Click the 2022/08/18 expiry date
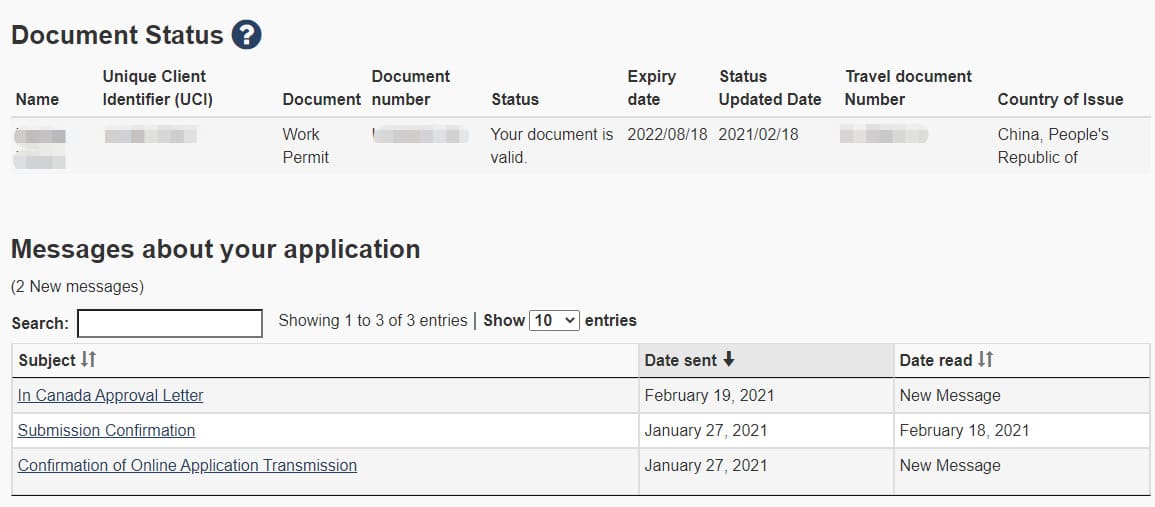Viewport: 1155px width, 507px height. (x=667, y=135)
